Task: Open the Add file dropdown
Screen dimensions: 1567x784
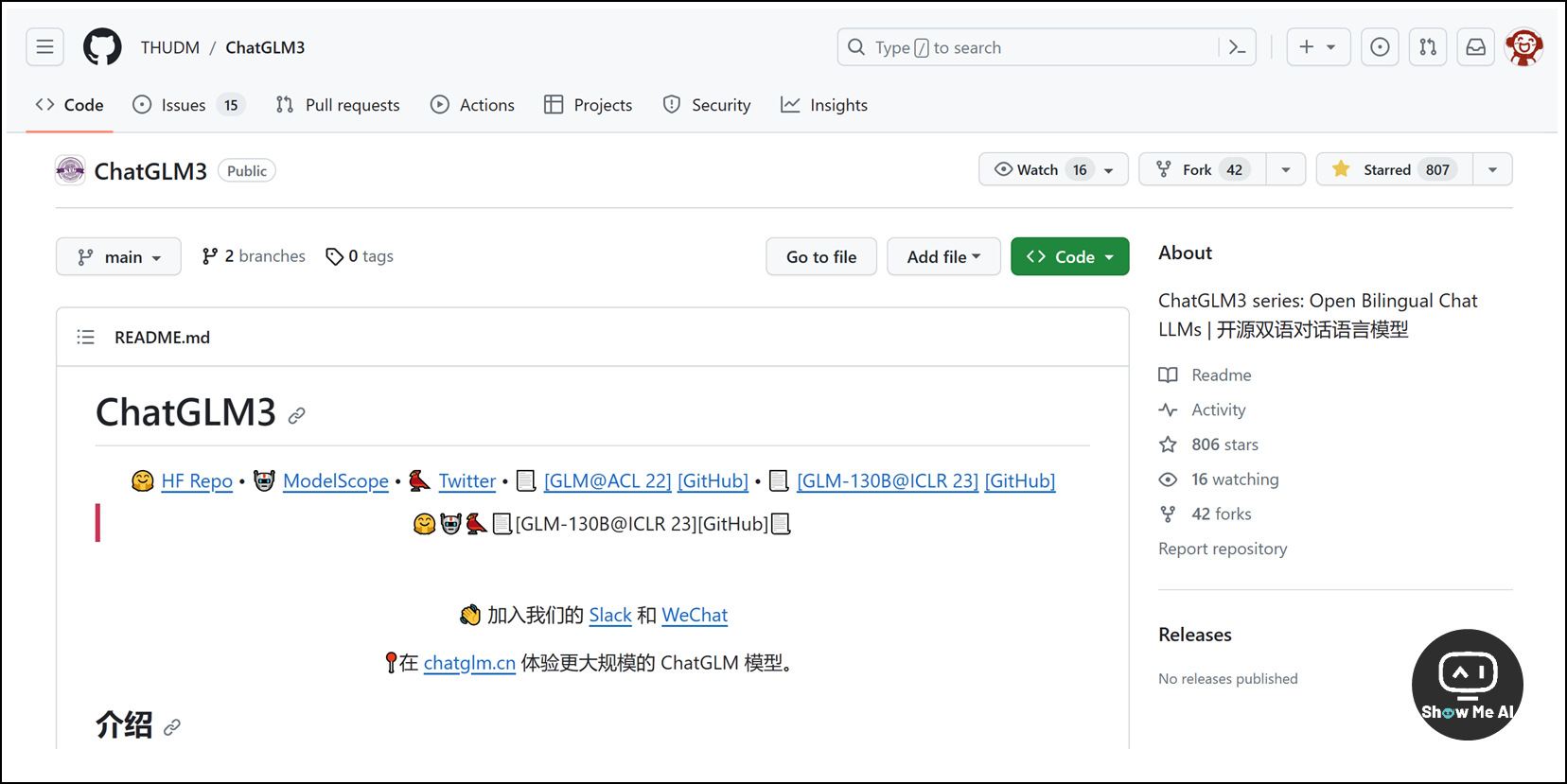Action: [943, 256]
